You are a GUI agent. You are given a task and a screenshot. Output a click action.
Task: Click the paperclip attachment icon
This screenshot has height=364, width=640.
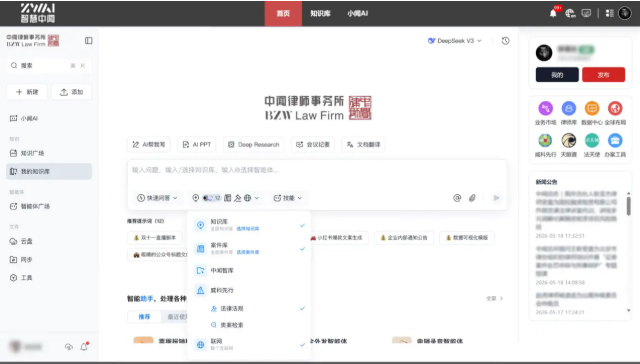pos(472,198)
